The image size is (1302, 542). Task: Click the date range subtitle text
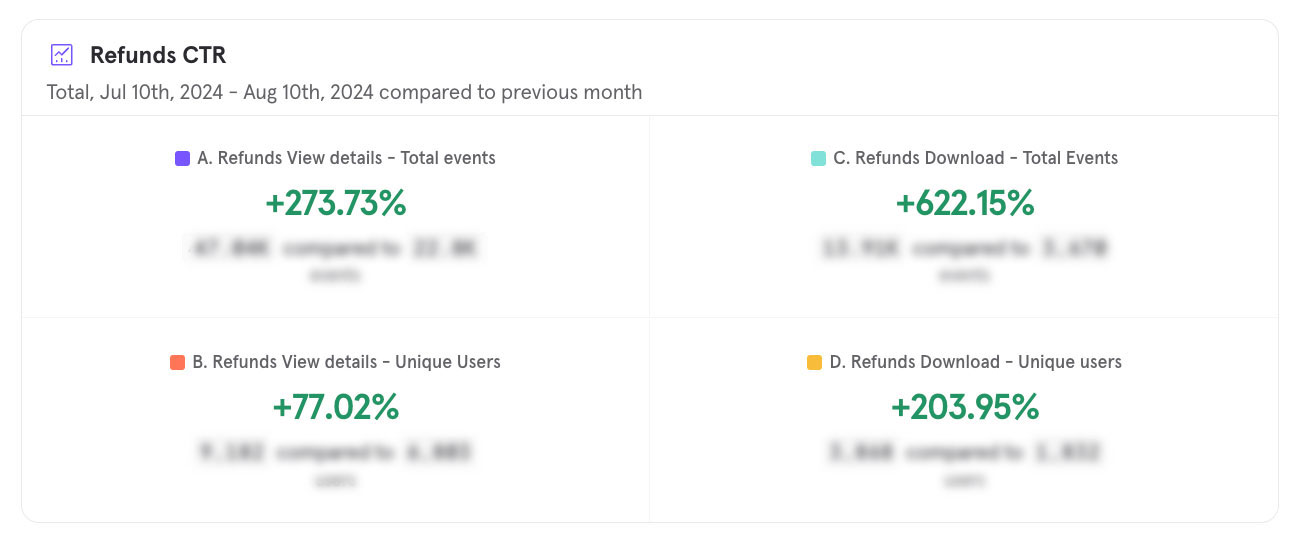[344, 92]
